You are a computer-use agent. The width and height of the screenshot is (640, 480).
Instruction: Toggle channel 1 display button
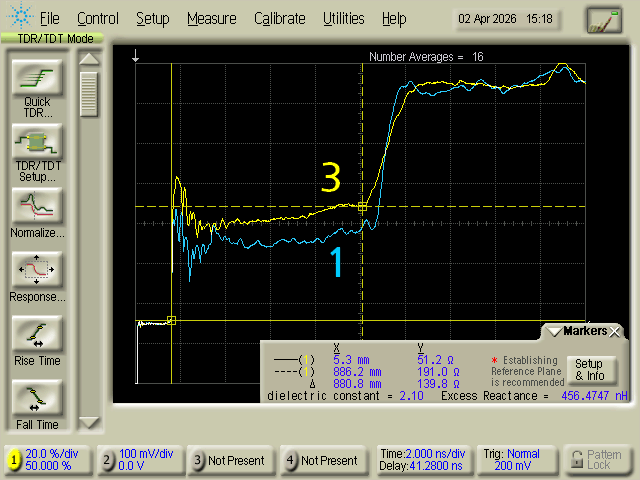48,460
